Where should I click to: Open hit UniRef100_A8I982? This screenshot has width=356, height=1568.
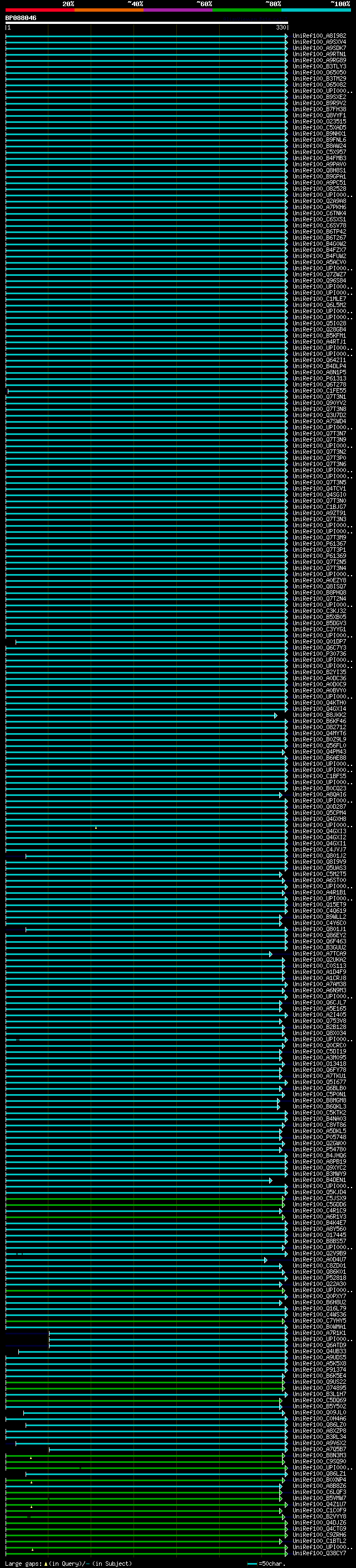319,36
